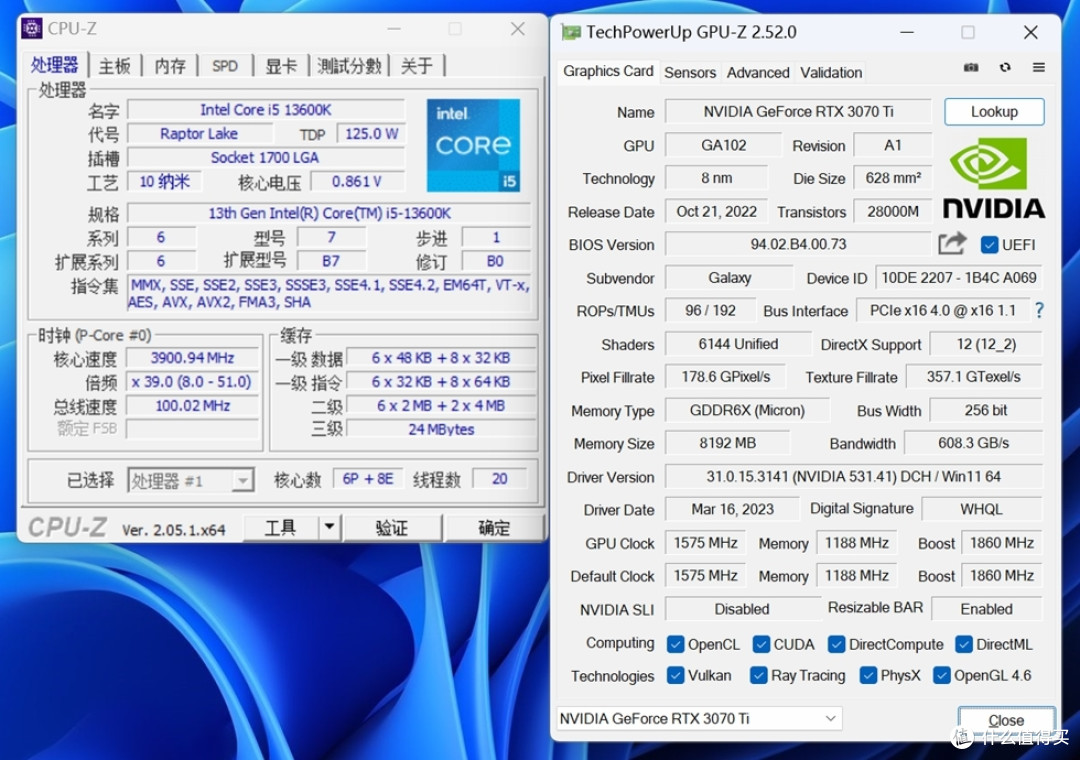
Task: Expand the 工具 dropdown arrow in CPU-Z
Action: pos(329,528)
